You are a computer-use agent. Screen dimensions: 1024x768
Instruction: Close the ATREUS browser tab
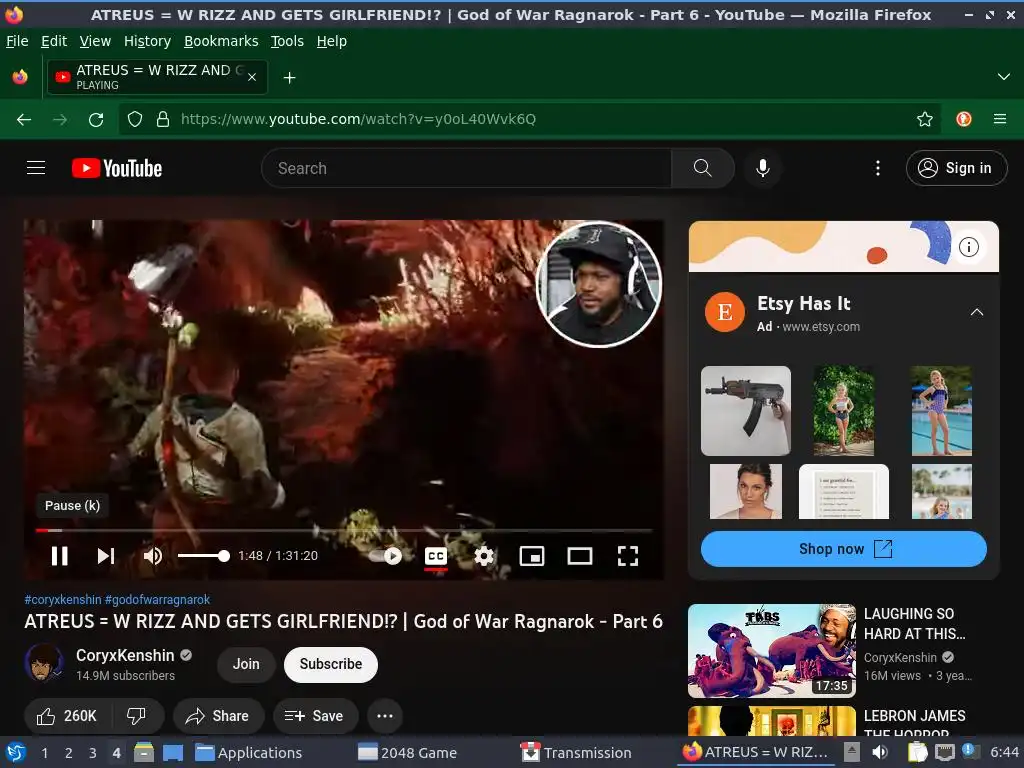(x=252, y=77)
